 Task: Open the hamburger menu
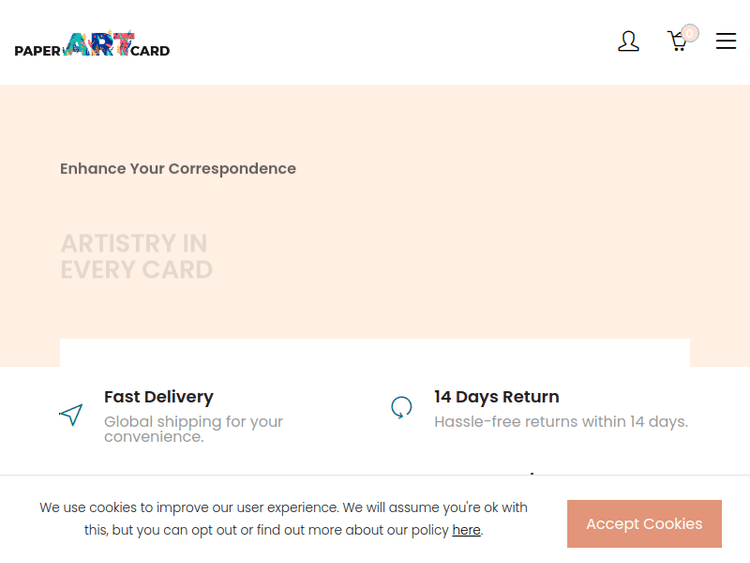pos(726,42)
